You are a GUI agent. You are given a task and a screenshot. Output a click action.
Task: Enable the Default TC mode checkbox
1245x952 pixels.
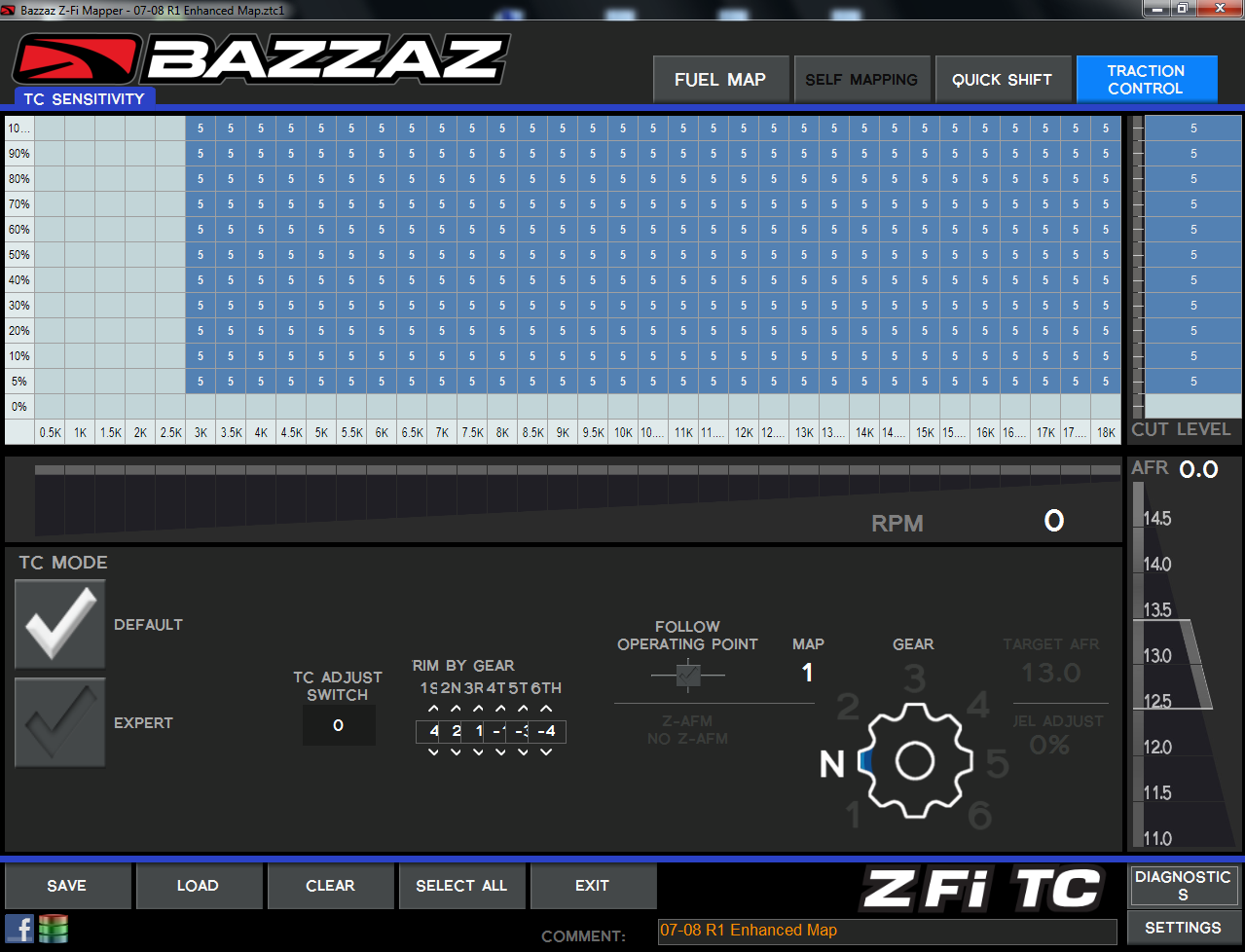[x=60, y=624]
